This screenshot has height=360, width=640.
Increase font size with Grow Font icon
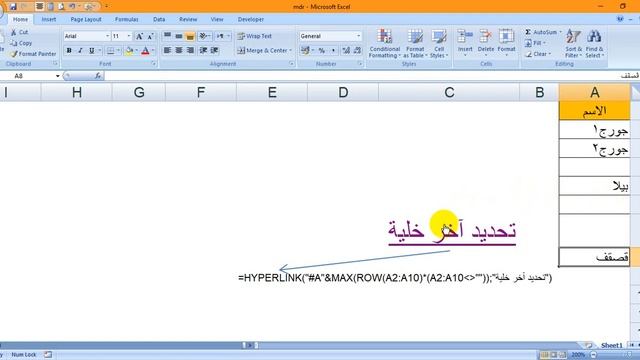coord(139,36)
